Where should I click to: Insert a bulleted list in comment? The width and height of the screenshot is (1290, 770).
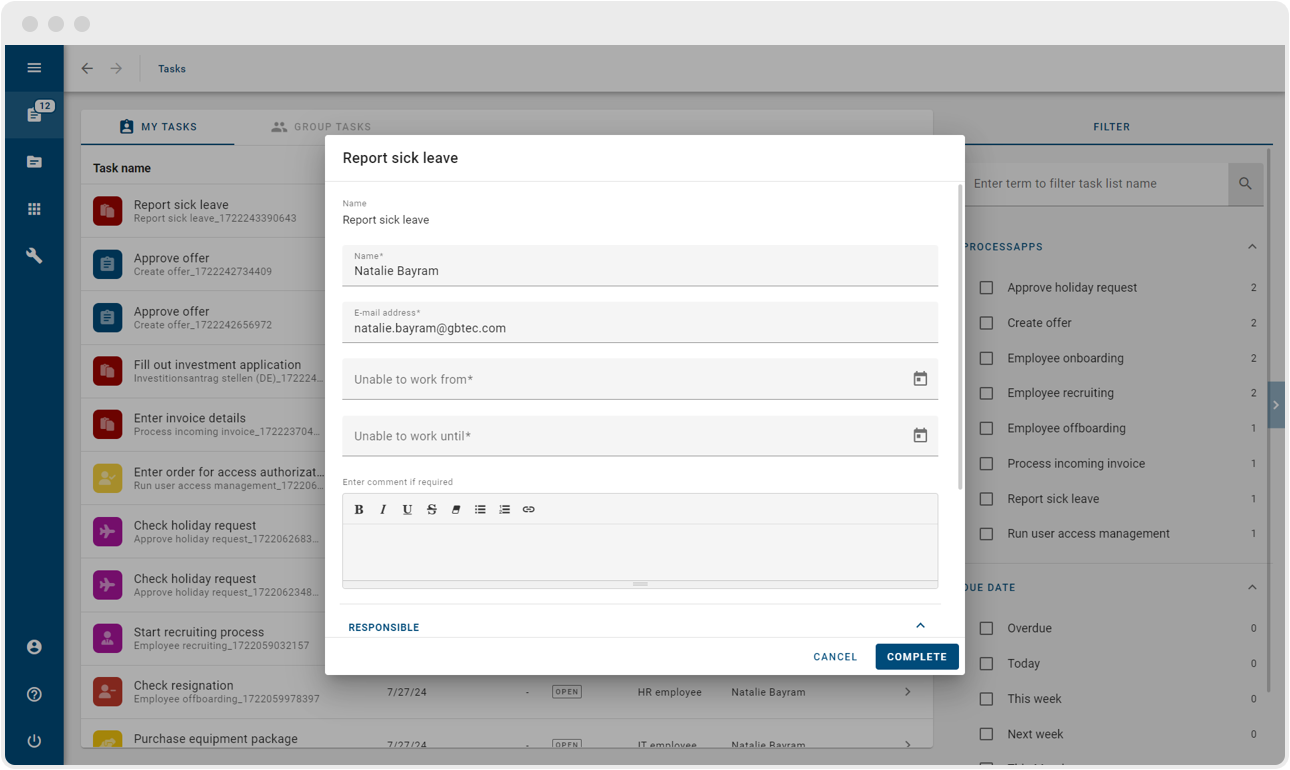click(480, 509)
